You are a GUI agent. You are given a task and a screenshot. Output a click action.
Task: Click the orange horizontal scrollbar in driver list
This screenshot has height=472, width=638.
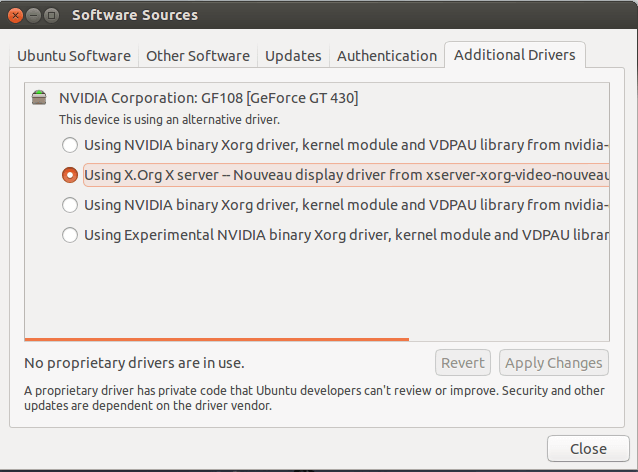(216, 339)
